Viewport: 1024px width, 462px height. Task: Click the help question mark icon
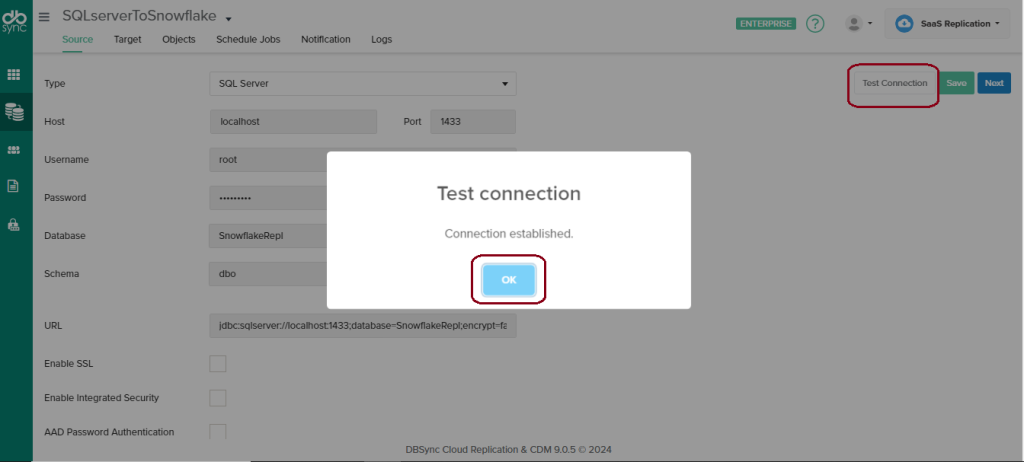click(815, 24)
